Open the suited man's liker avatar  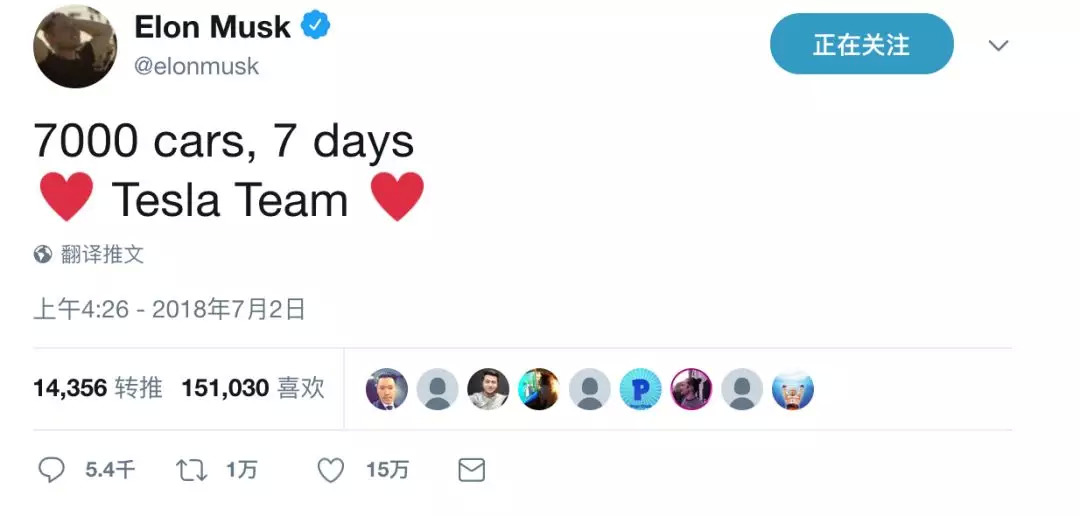[x=386, y=389]
